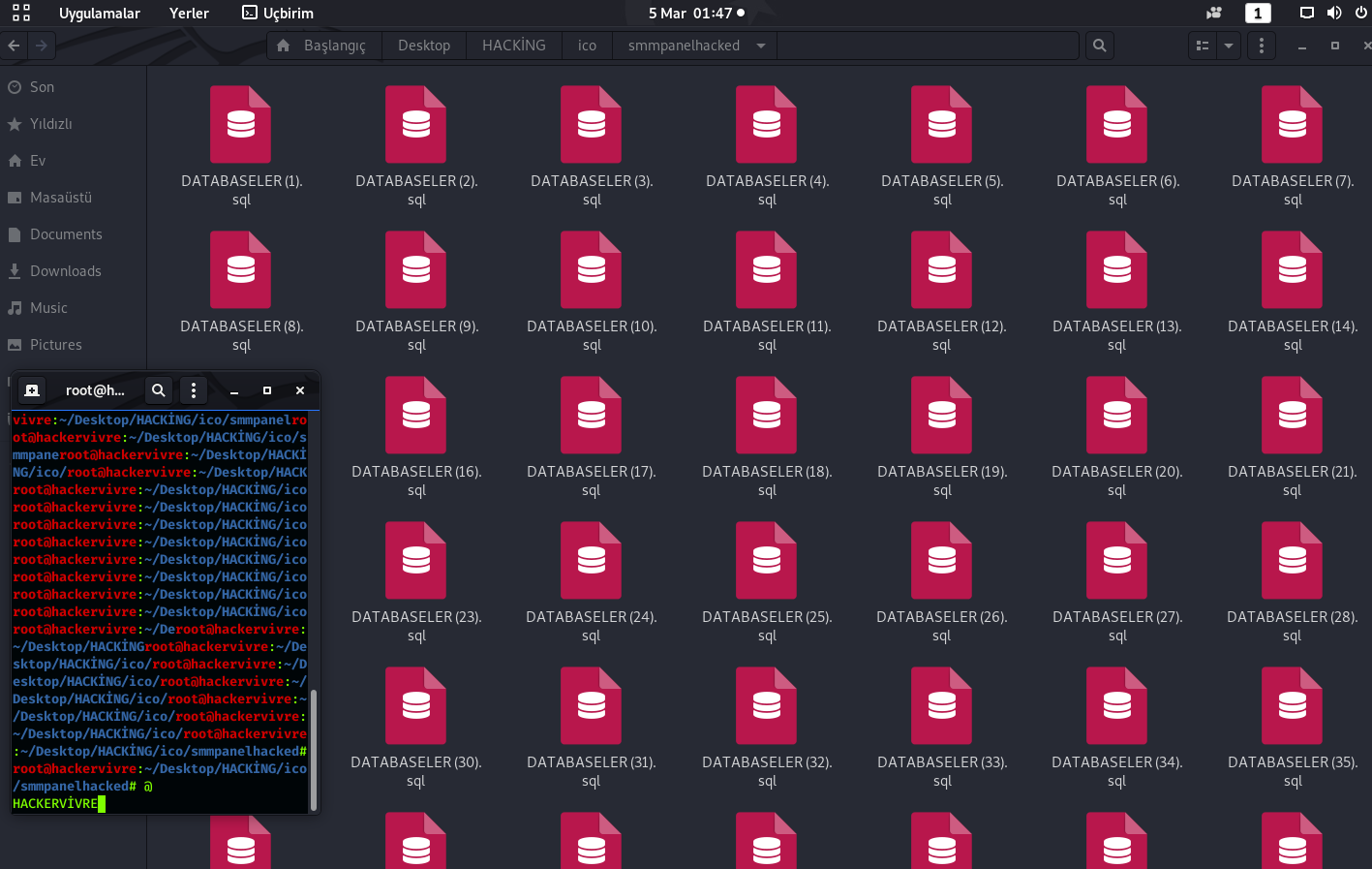Go to HACKİNG in path bar

(x=514, y=46)
